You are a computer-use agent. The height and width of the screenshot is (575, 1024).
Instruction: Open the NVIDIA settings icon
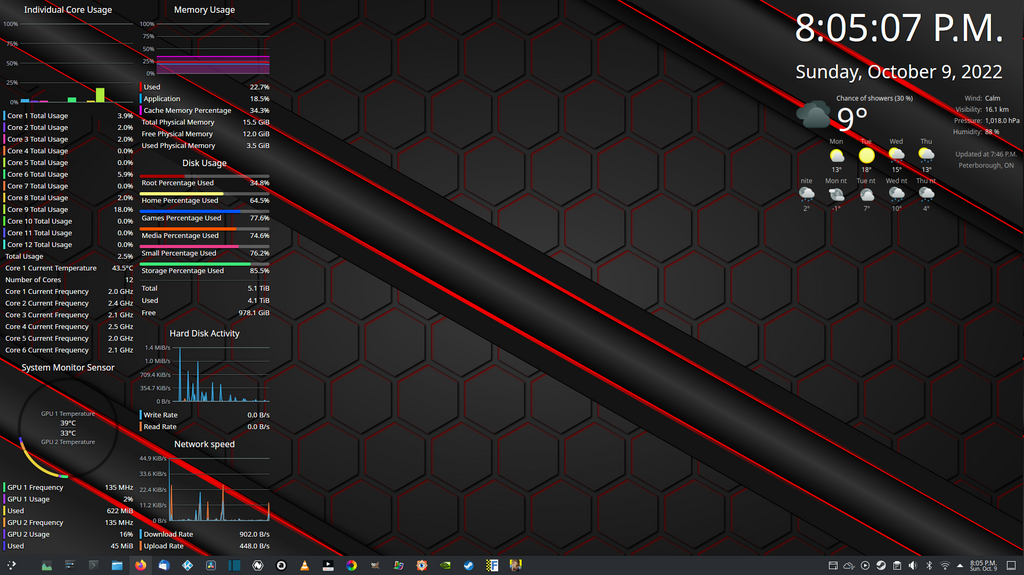pos(445,565)
